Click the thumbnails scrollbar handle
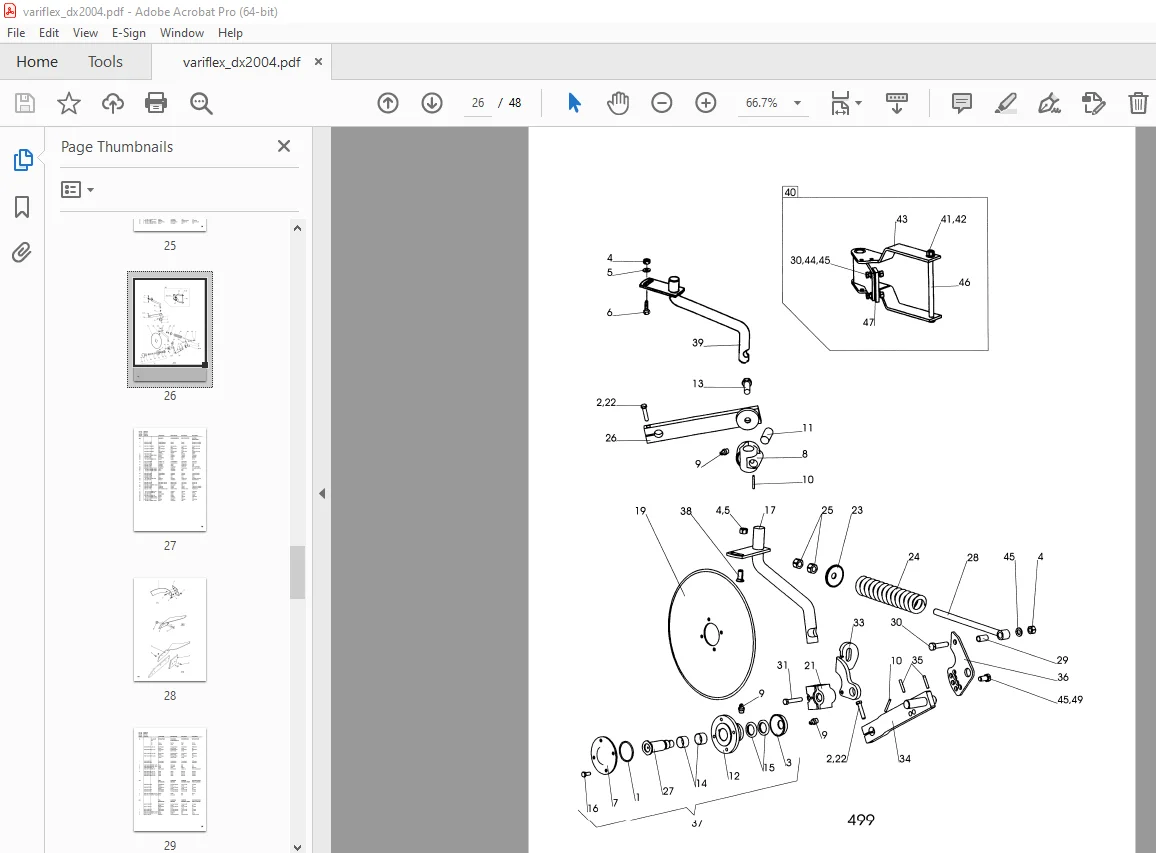This screenshot has height=853, width=1156. point(297,572)
